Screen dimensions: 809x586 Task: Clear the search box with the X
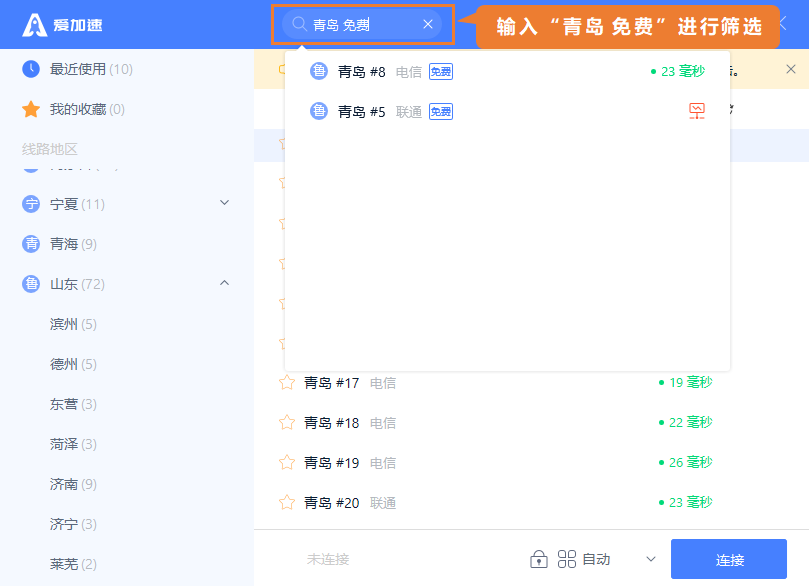[428, 24]
